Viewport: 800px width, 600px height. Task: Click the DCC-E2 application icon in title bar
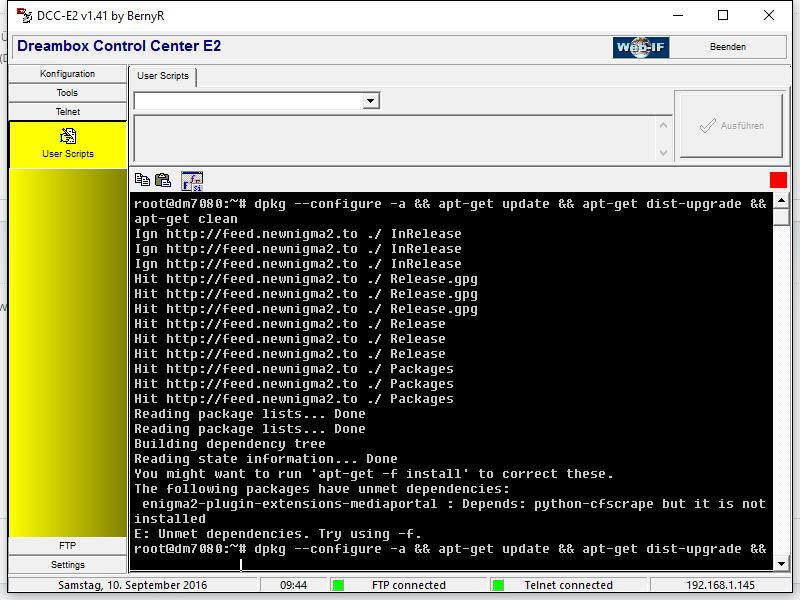[x=24, y=15]
